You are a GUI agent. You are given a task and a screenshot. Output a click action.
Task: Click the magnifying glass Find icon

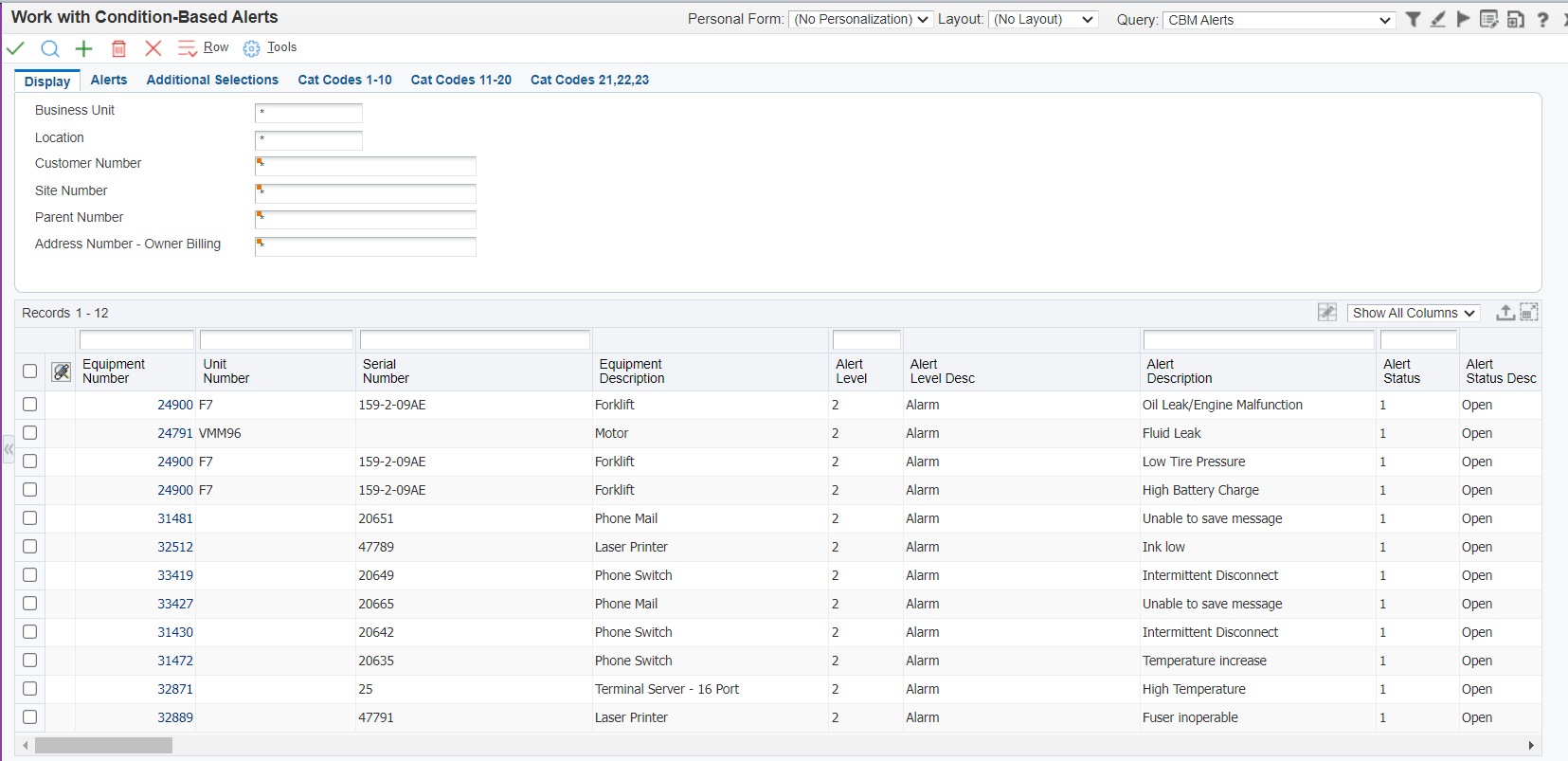50,48
